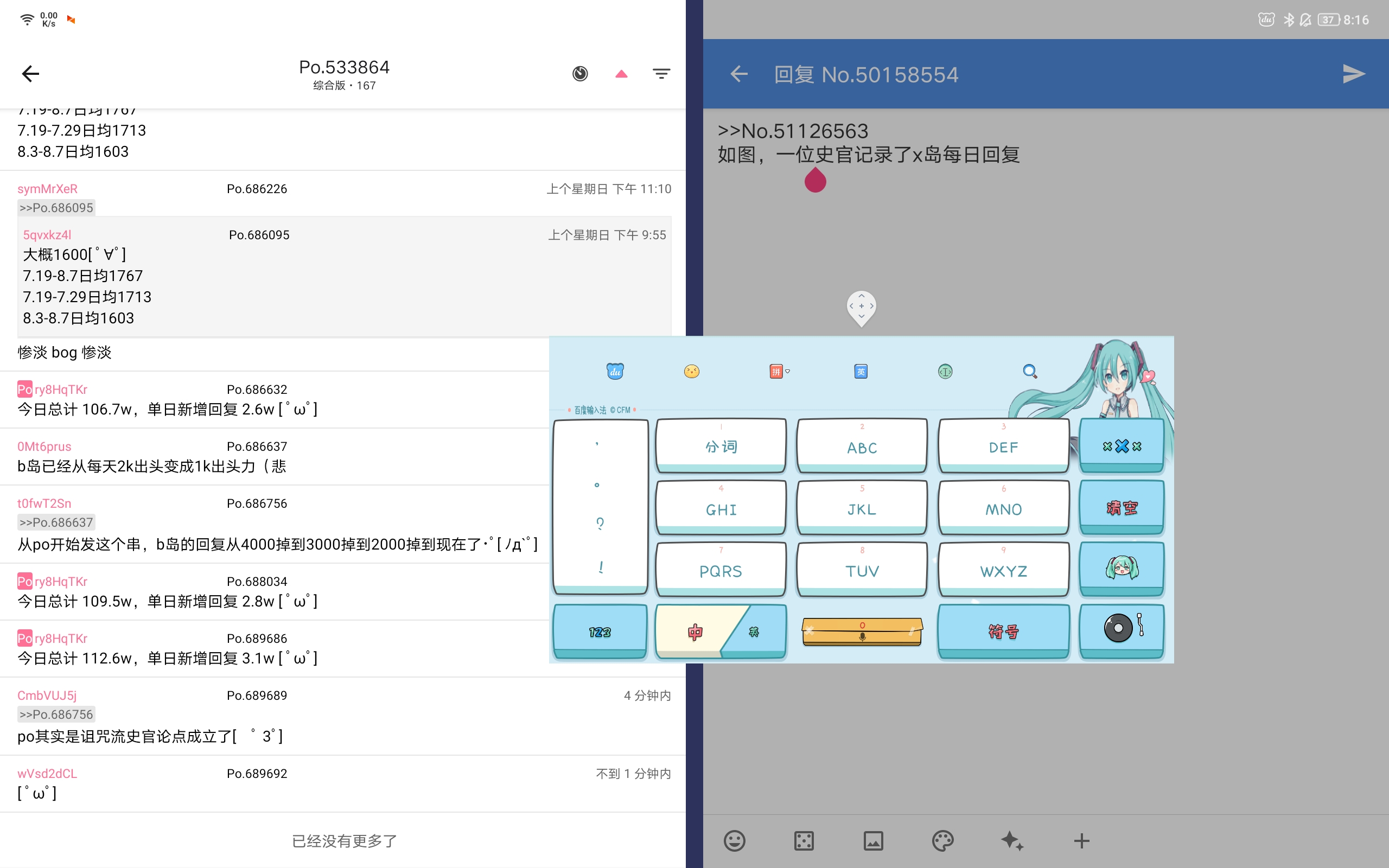Switch to the 123 numeric keyboard
Screen dimensions: 1389x868
pos(600,631)
